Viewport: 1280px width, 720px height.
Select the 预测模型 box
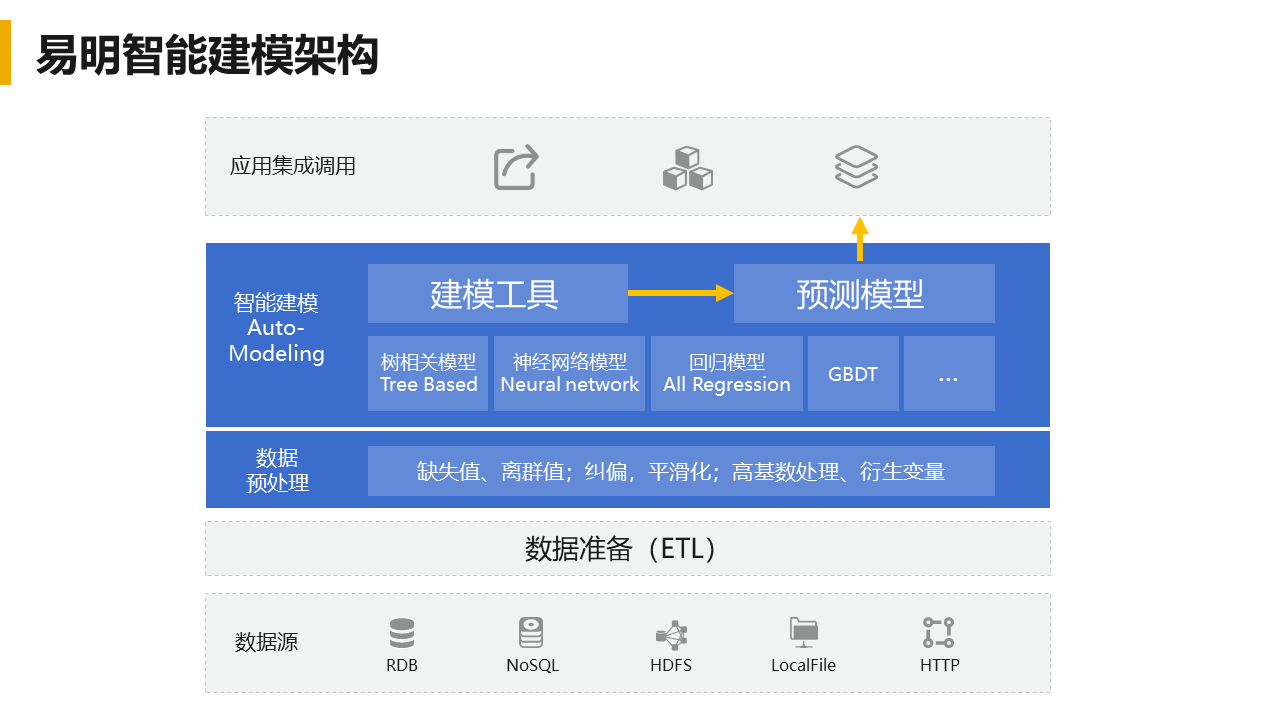point(864,294)
